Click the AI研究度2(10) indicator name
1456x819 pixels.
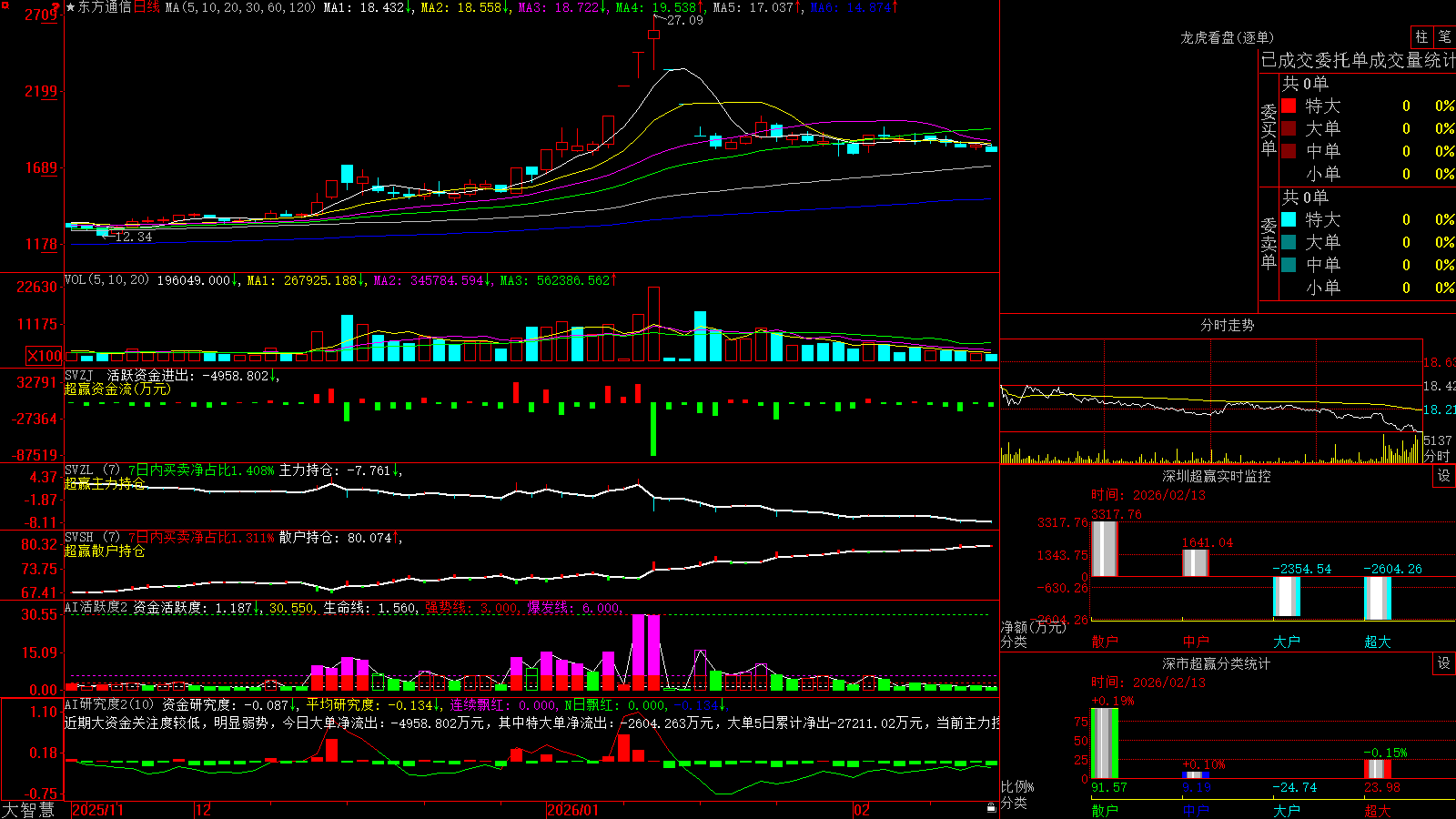[109, 704]
